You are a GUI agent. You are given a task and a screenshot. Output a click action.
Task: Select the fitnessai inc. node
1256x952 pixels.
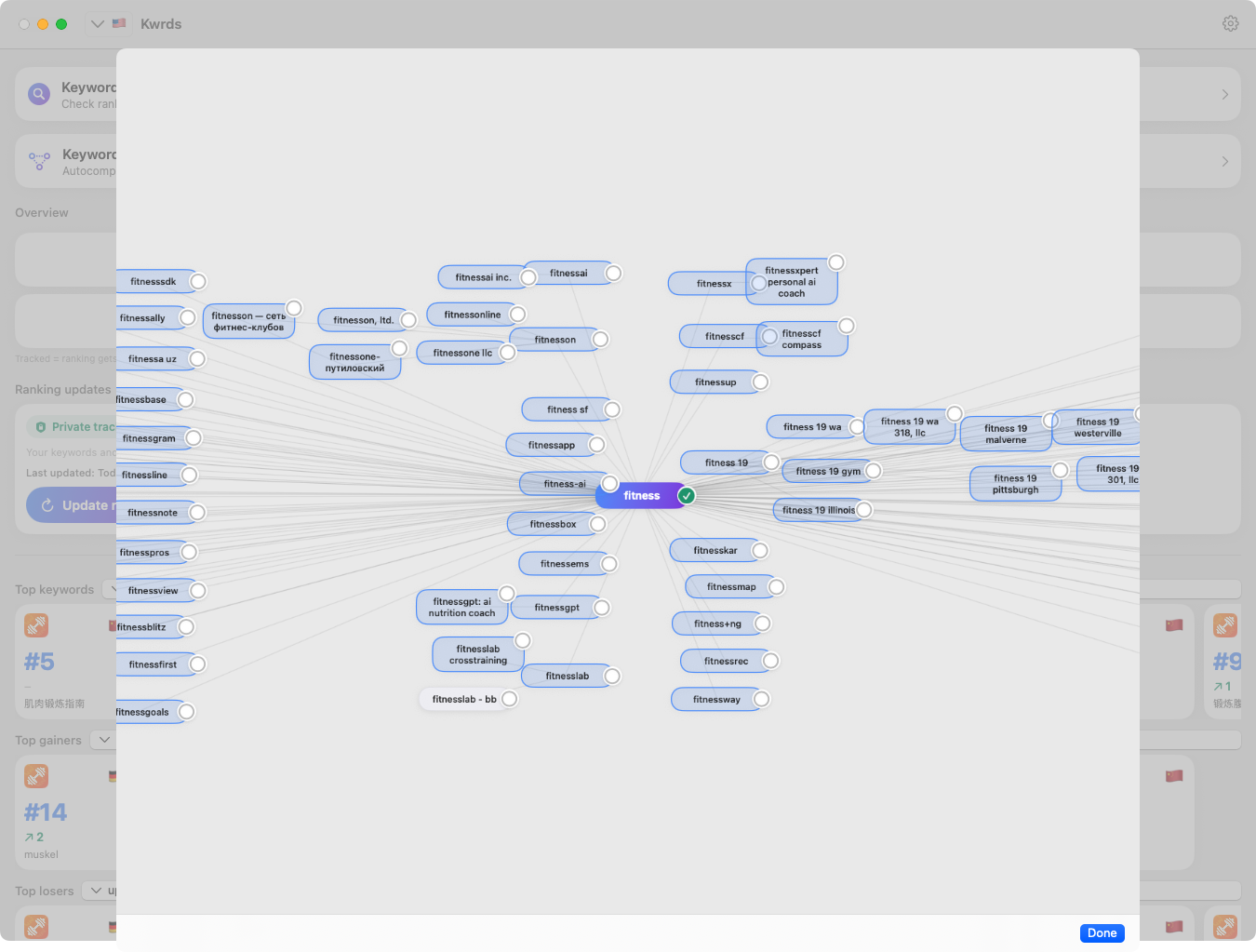483,277
